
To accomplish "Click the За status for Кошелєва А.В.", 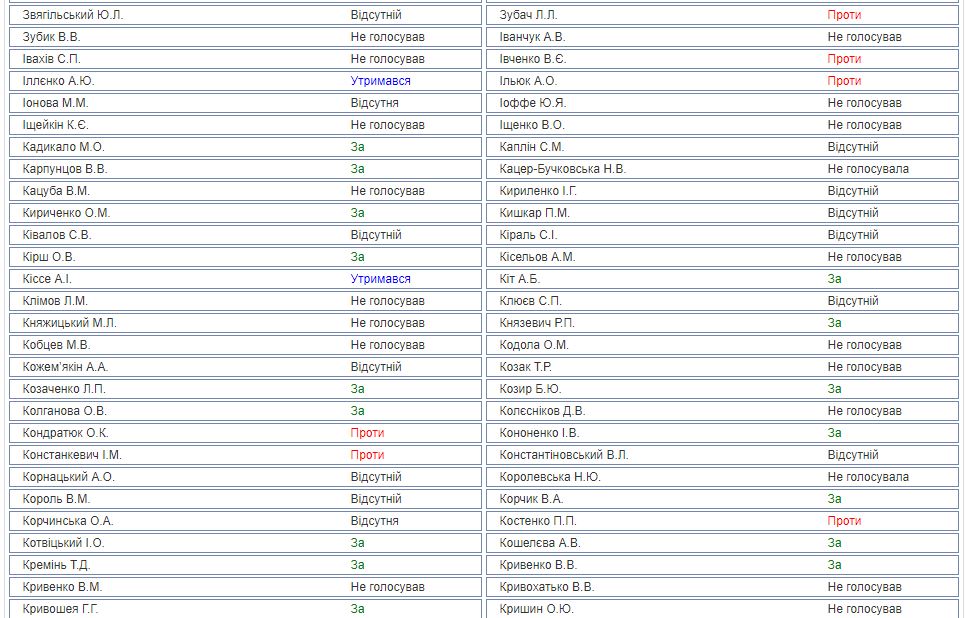I will [x=834, y=543].
